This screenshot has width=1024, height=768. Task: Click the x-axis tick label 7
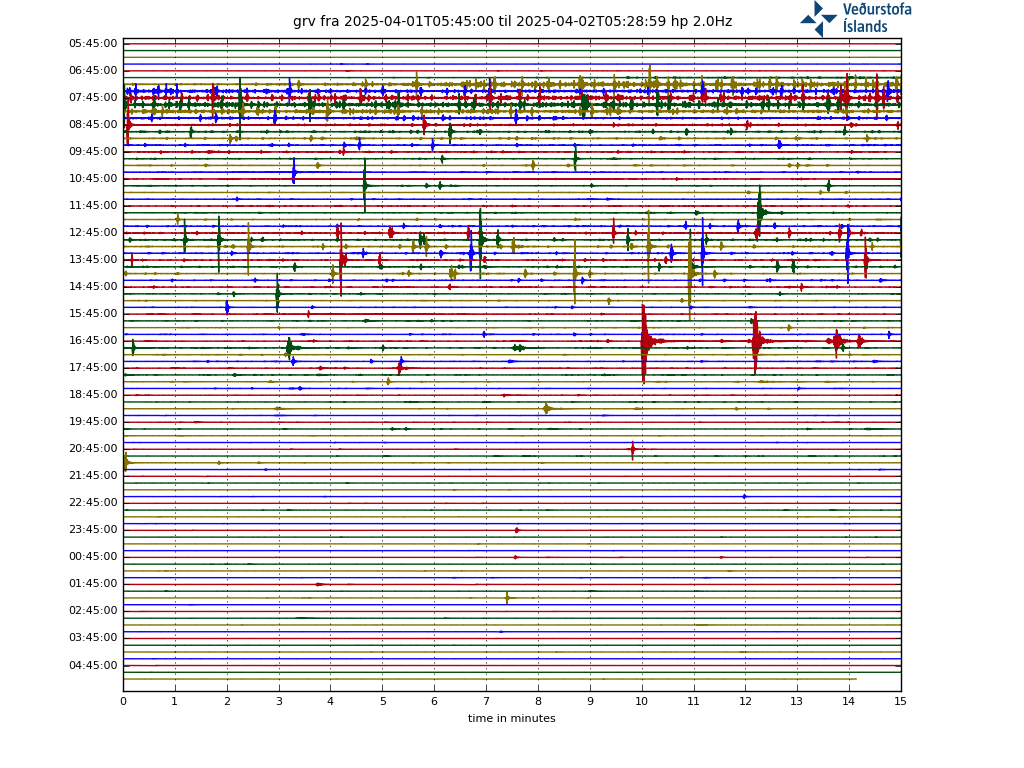tap(487, 701)
